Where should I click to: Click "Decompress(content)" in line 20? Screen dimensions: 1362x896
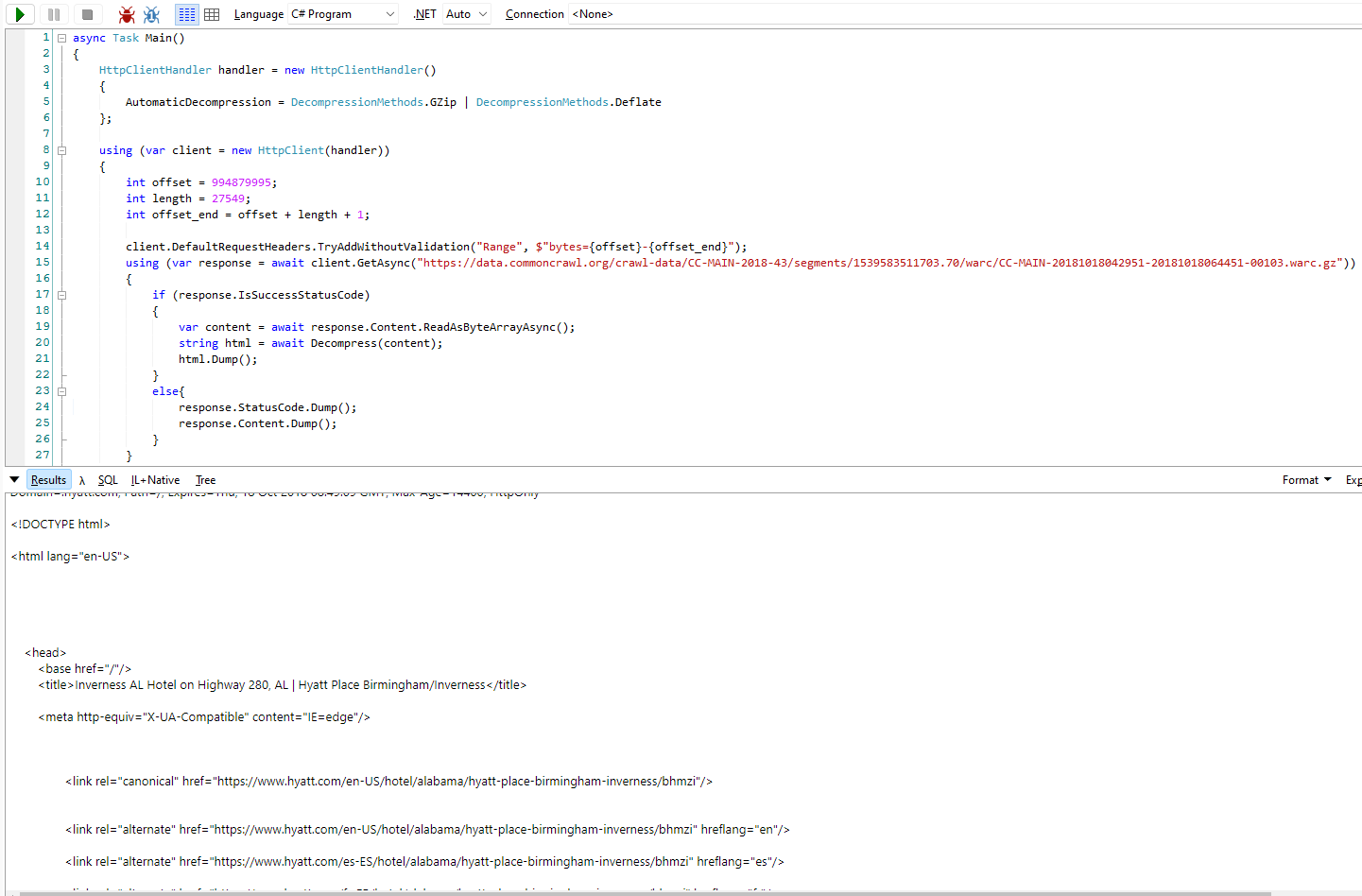(x=373, y=343)
